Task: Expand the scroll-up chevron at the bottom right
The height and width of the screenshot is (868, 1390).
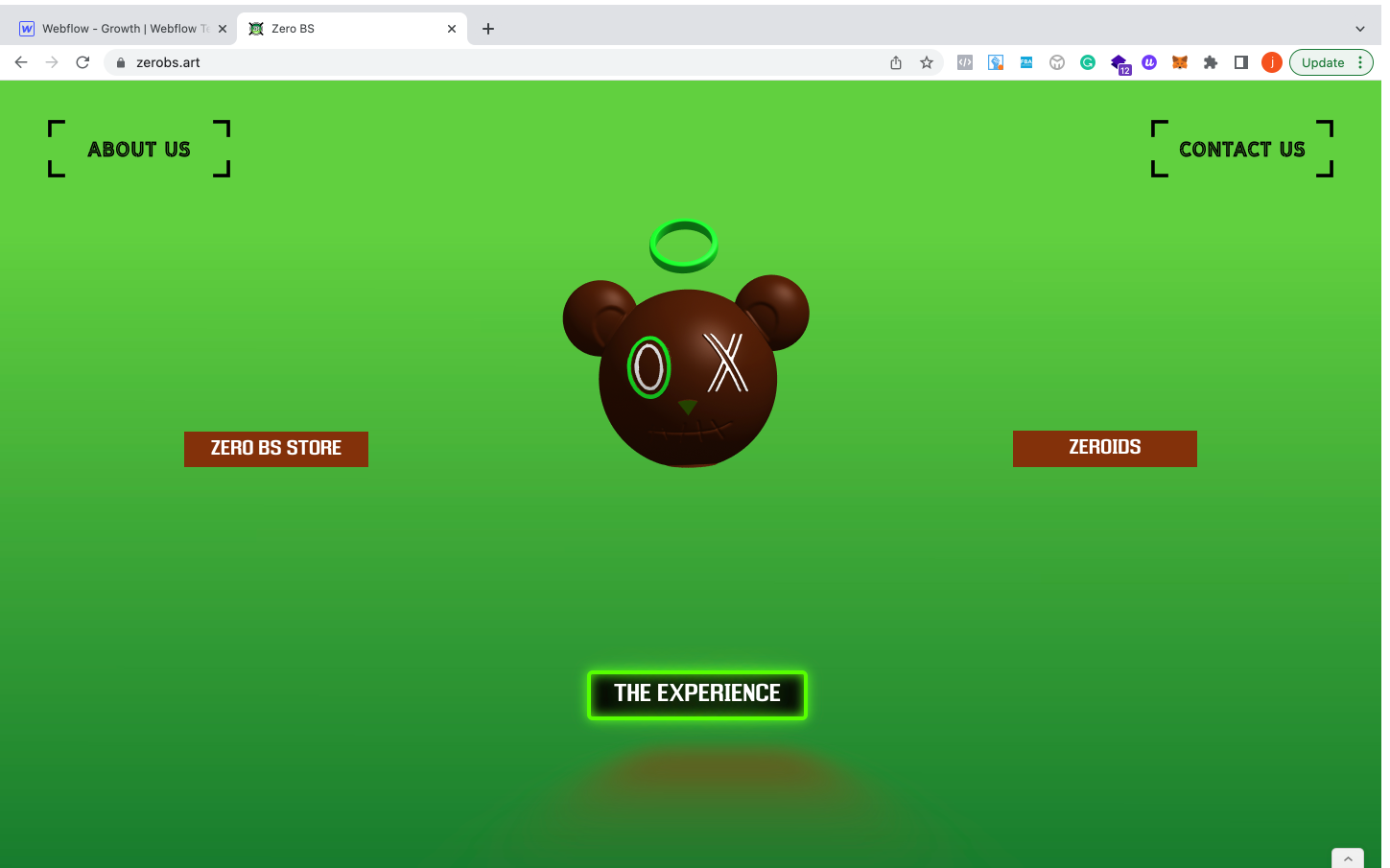Action: pos(1348,858)
